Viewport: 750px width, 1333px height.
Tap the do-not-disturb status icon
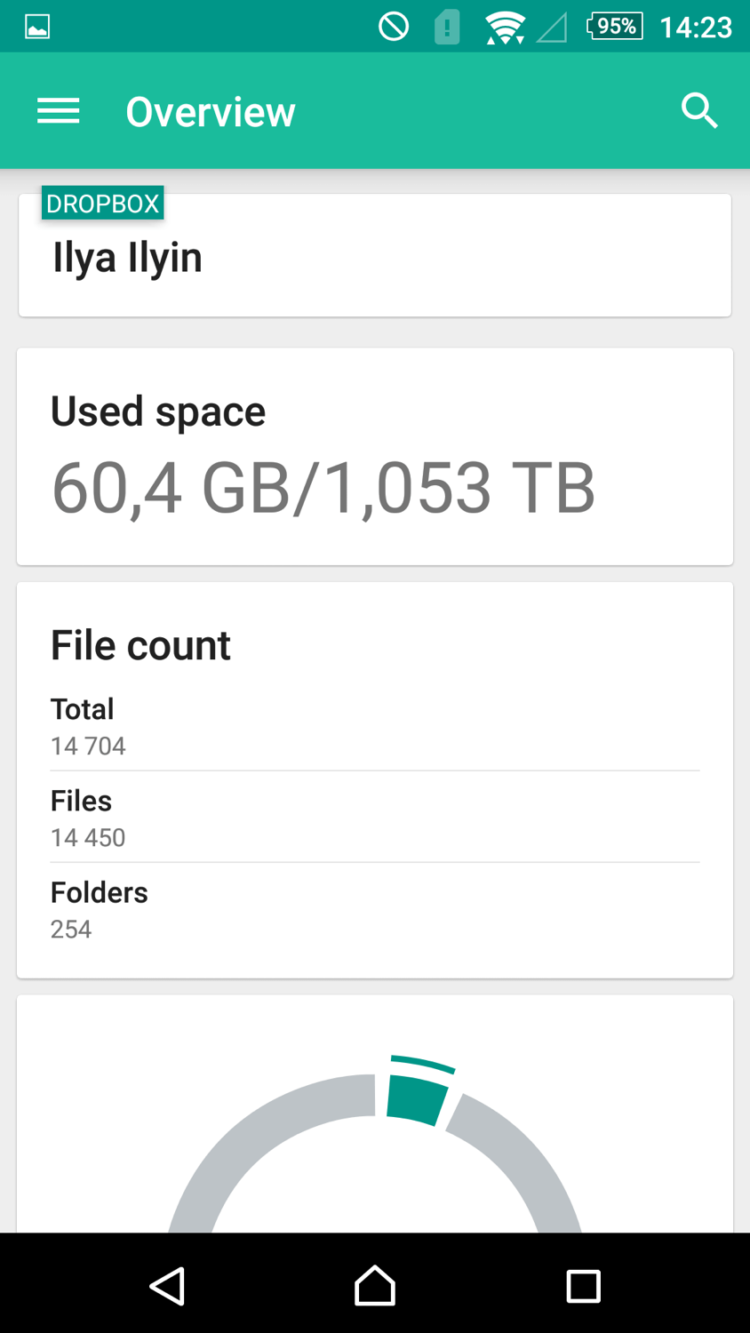pos(393,27)
